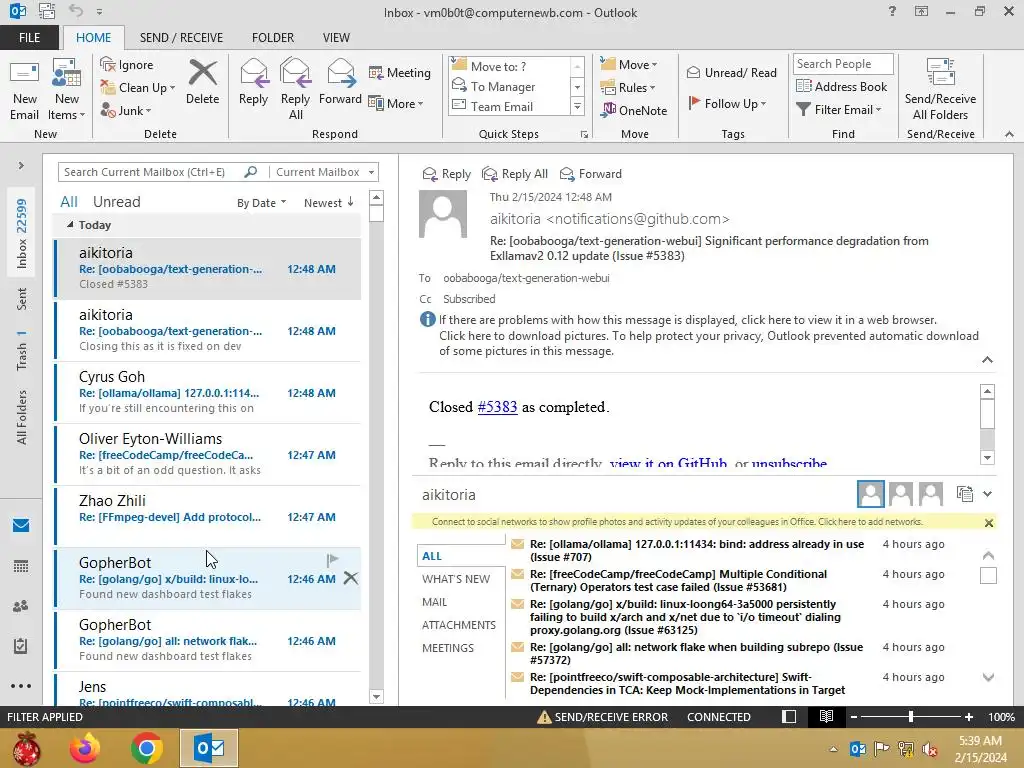Toggle Newest sort order
The height and width of the screenshot is (768, 1024).
click(328, 203)
